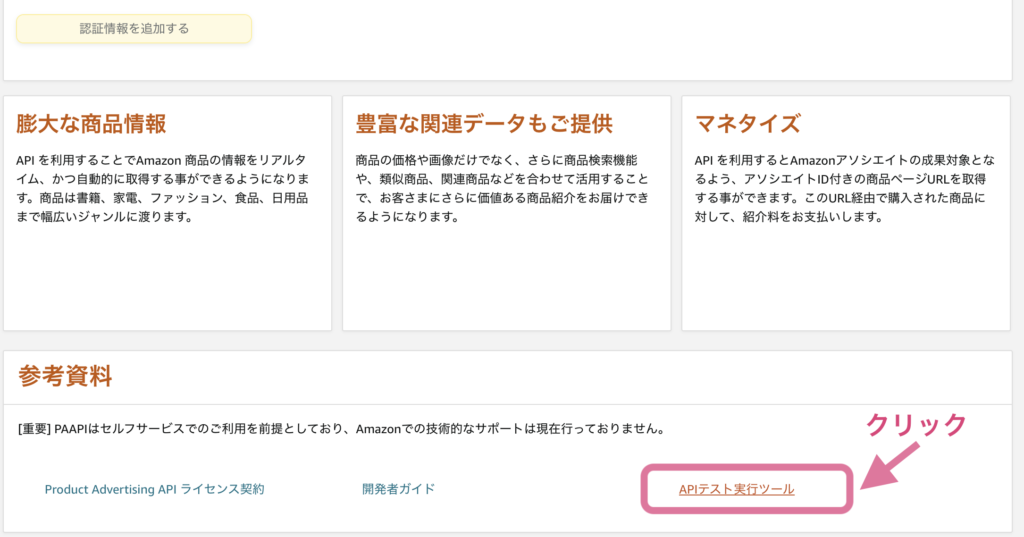Click the 認証情報を追加する button
This screenshot has width=1024, height=537.
(134, 29)
